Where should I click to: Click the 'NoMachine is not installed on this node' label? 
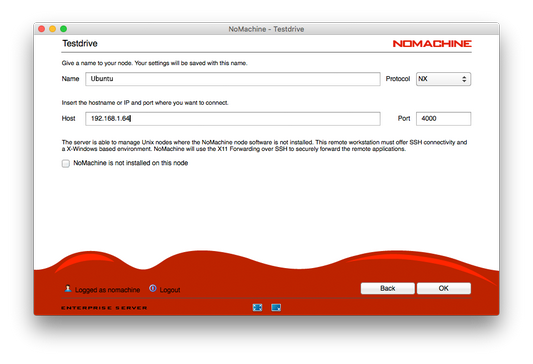click(131, 163)
